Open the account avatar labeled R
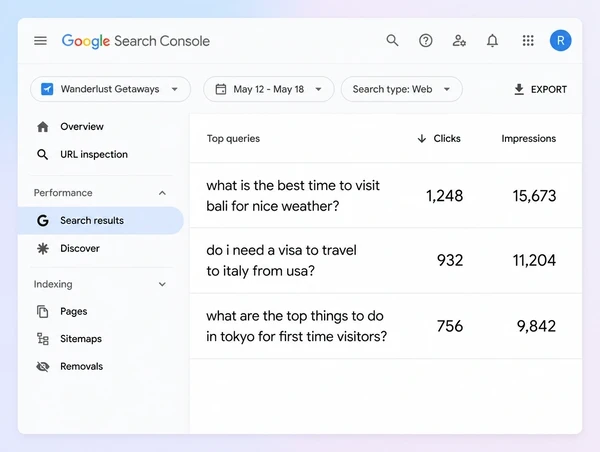The image size is (600, 452). tap(561, 41)
